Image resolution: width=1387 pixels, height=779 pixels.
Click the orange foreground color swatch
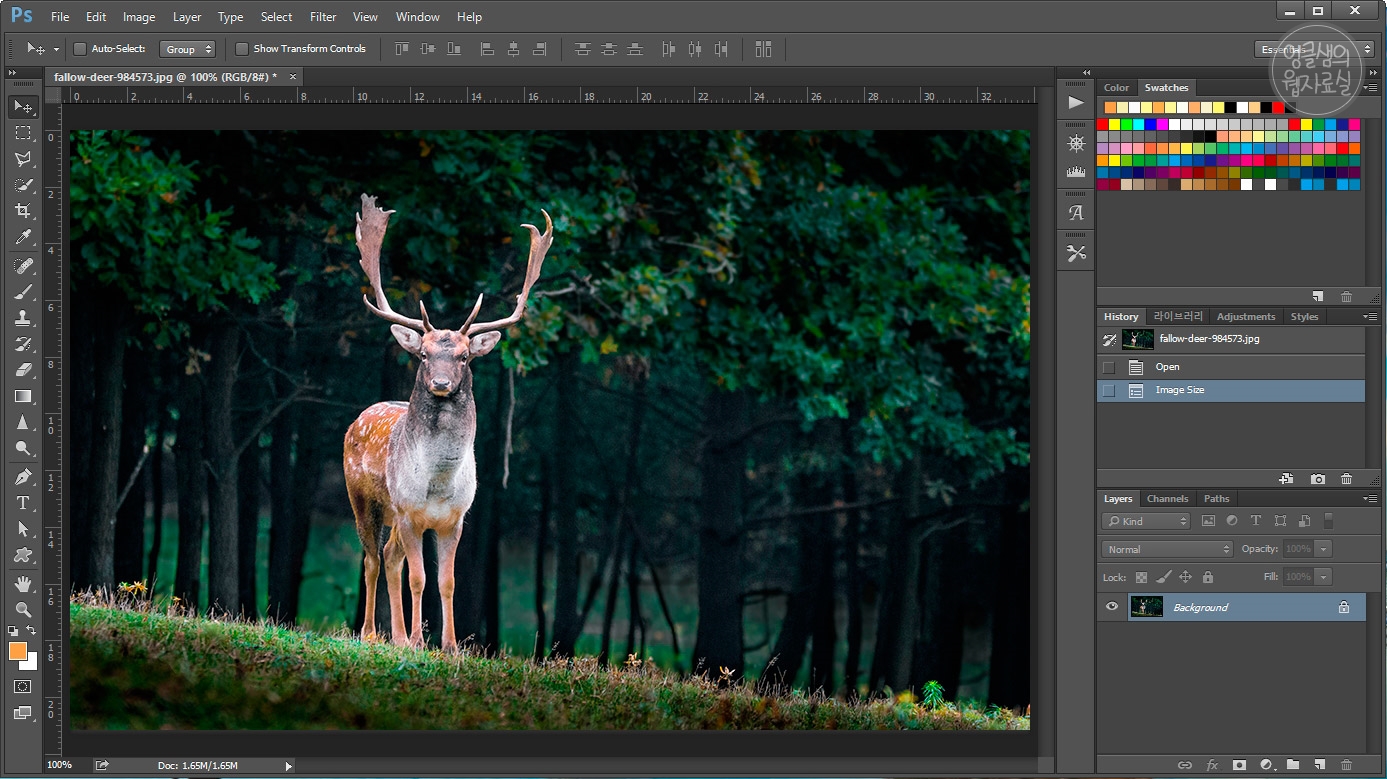(17, 651)
